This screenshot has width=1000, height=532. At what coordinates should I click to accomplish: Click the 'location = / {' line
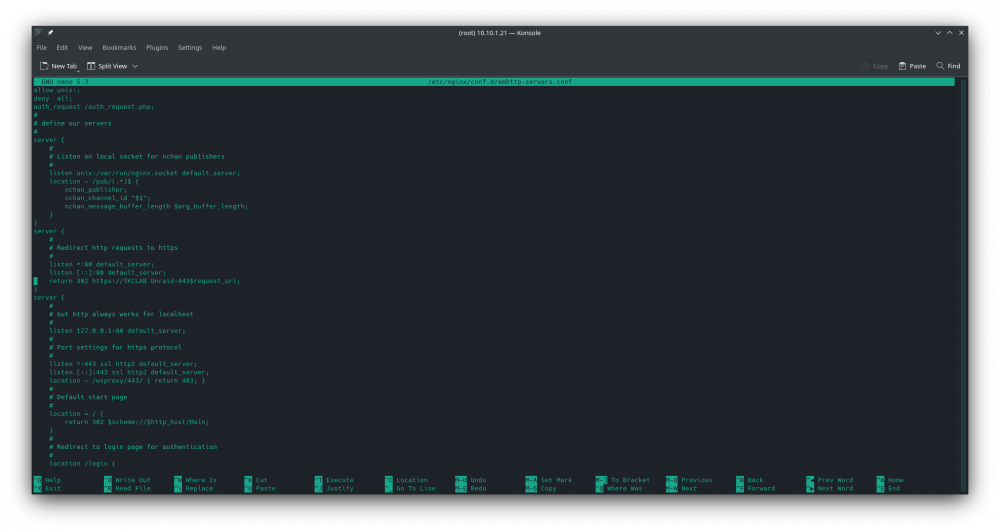[76, 413]
